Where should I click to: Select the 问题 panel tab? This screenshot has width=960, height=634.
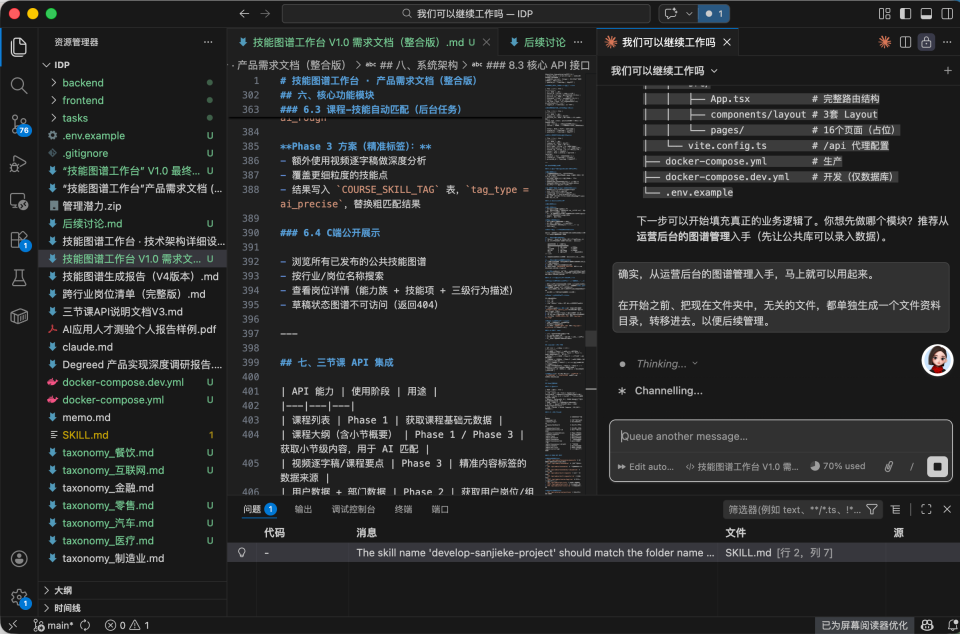260,509
